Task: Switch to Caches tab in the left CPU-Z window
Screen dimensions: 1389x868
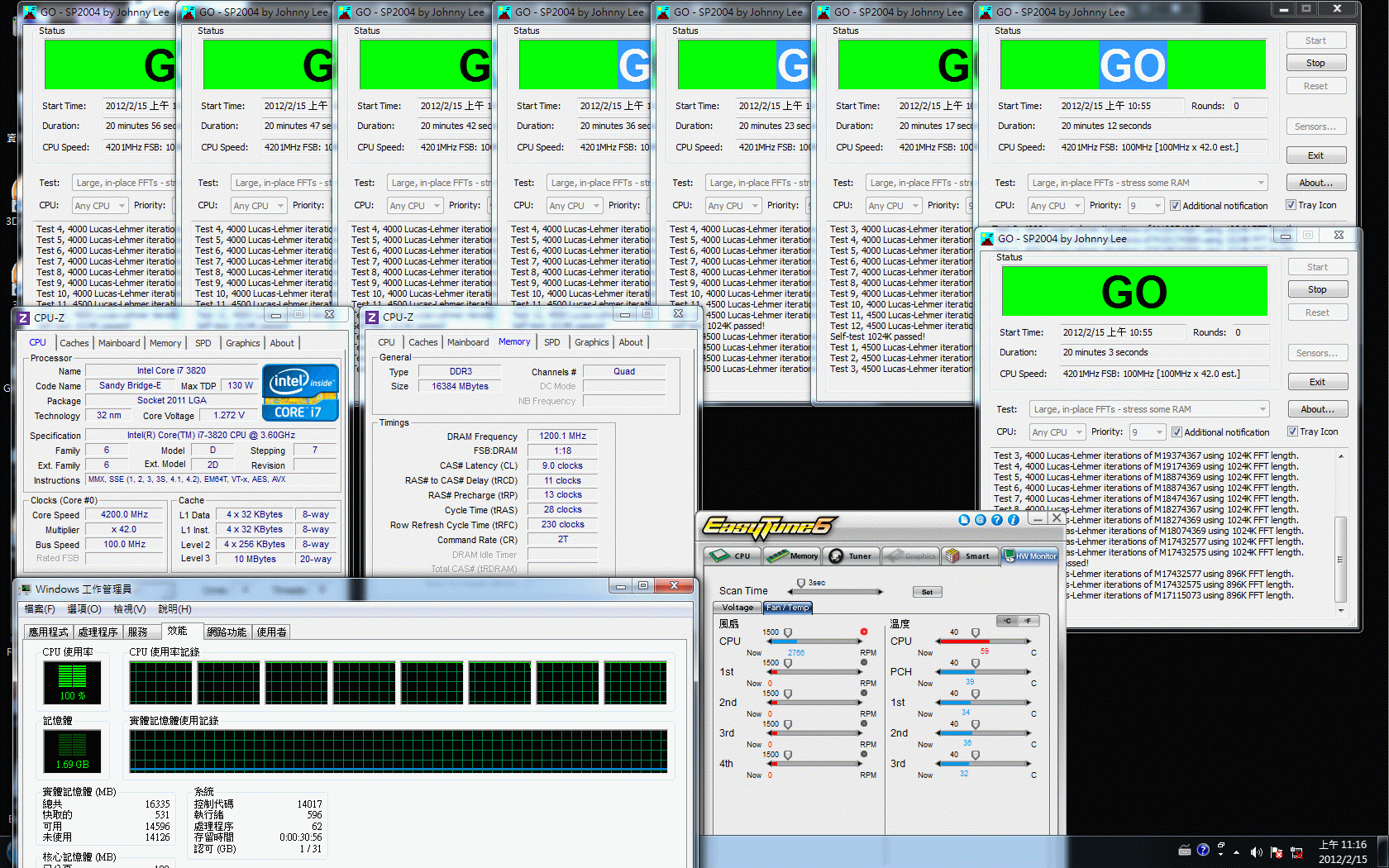Action: click(x=74, y=343)
